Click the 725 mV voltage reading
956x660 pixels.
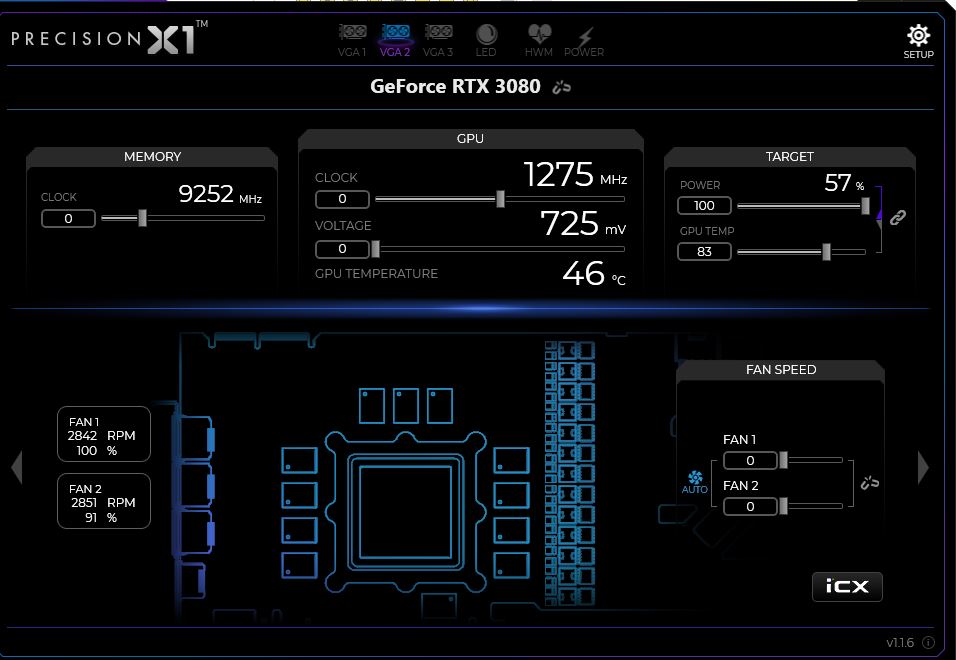point(583,224)
